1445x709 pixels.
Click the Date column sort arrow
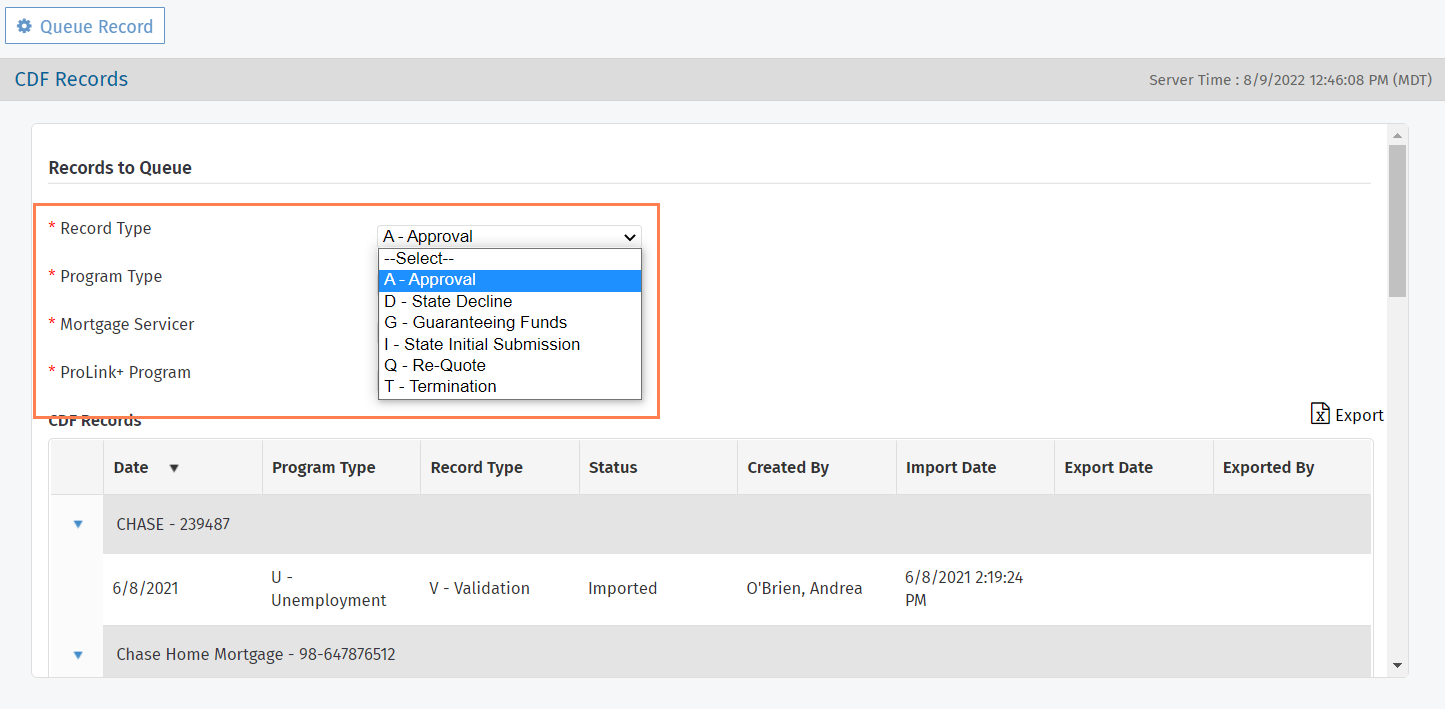(174, 468)
